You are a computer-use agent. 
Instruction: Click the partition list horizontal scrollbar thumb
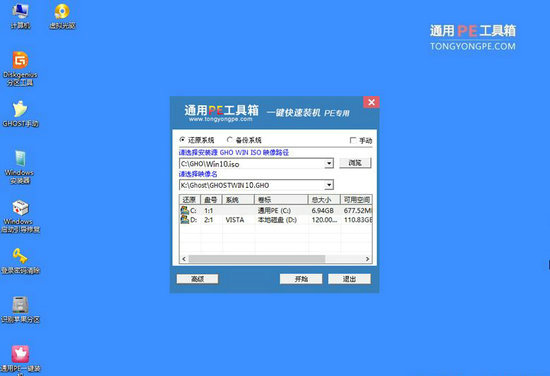pos(257,259)
